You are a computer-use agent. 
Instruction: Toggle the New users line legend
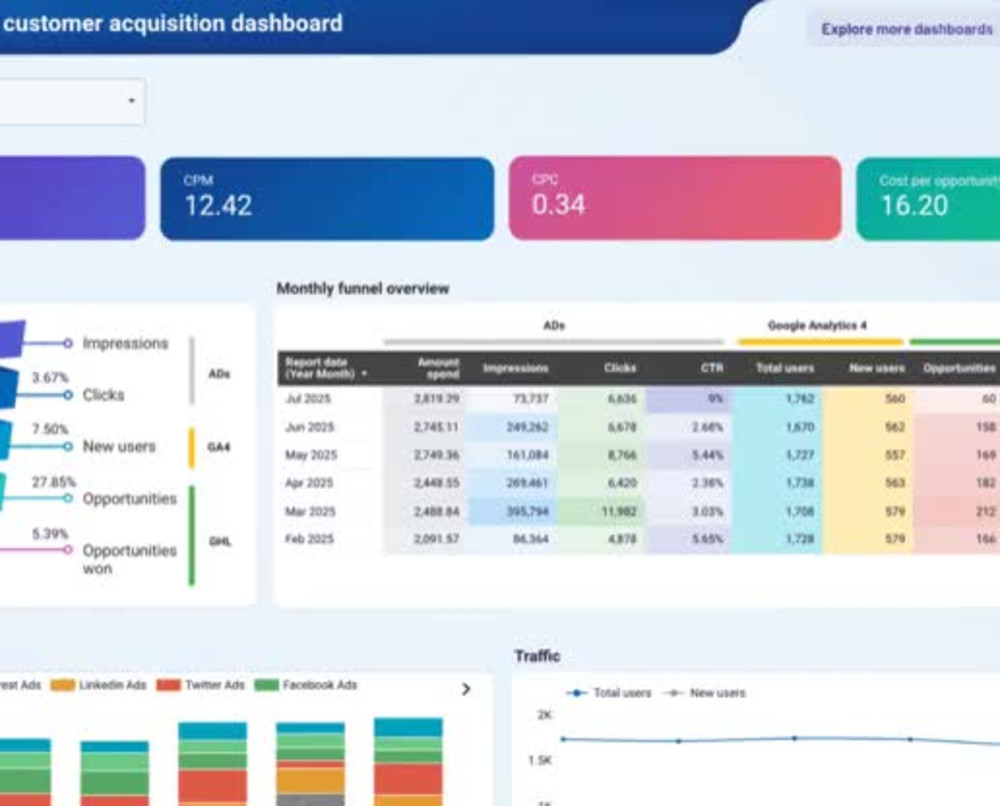pyautogui.click(x=705, y=693)
